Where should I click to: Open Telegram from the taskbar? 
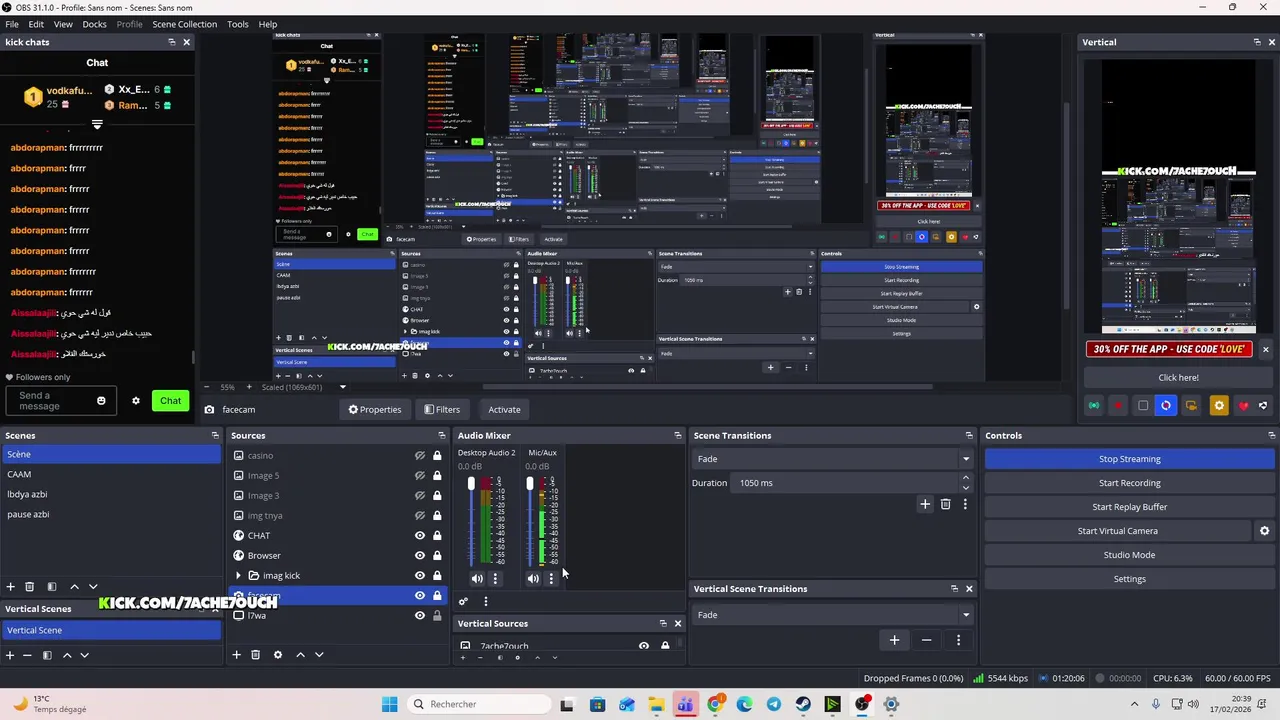[774, 704]
